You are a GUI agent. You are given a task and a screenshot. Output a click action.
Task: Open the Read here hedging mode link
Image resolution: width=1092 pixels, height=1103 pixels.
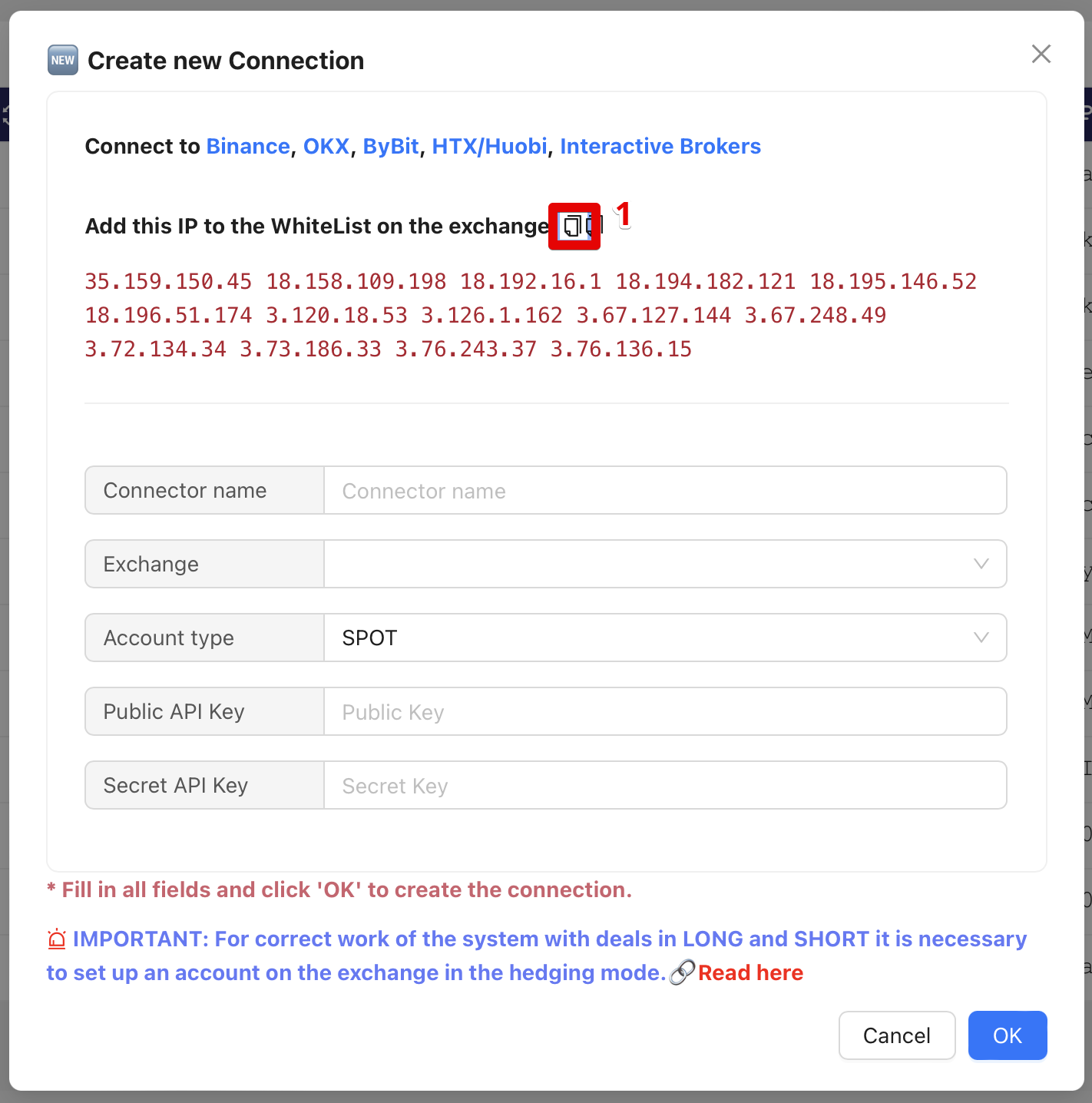tap(750, 972)
